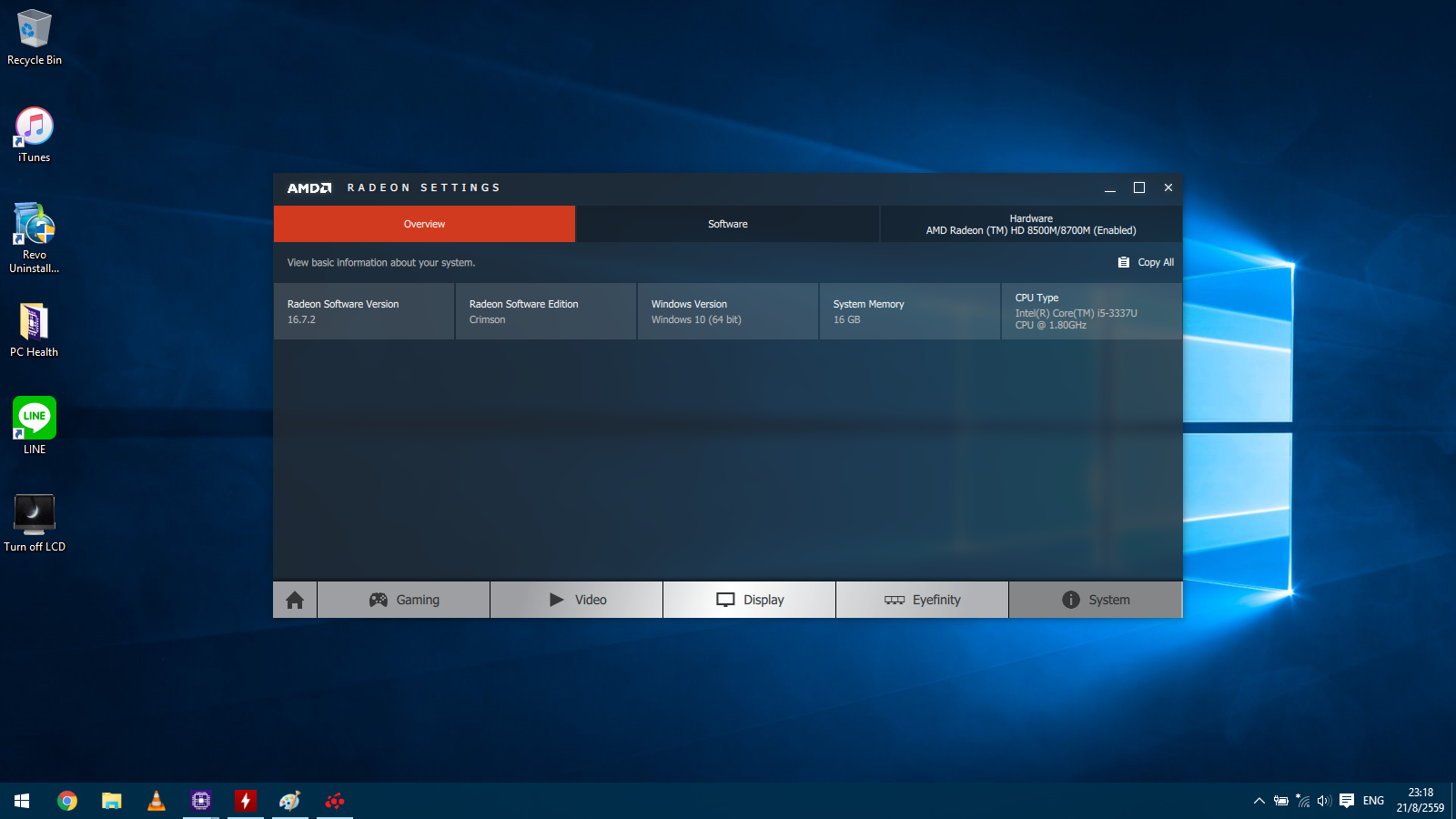
Task: Select the iTunes desktop shortcut
Action: click(35, 135)
